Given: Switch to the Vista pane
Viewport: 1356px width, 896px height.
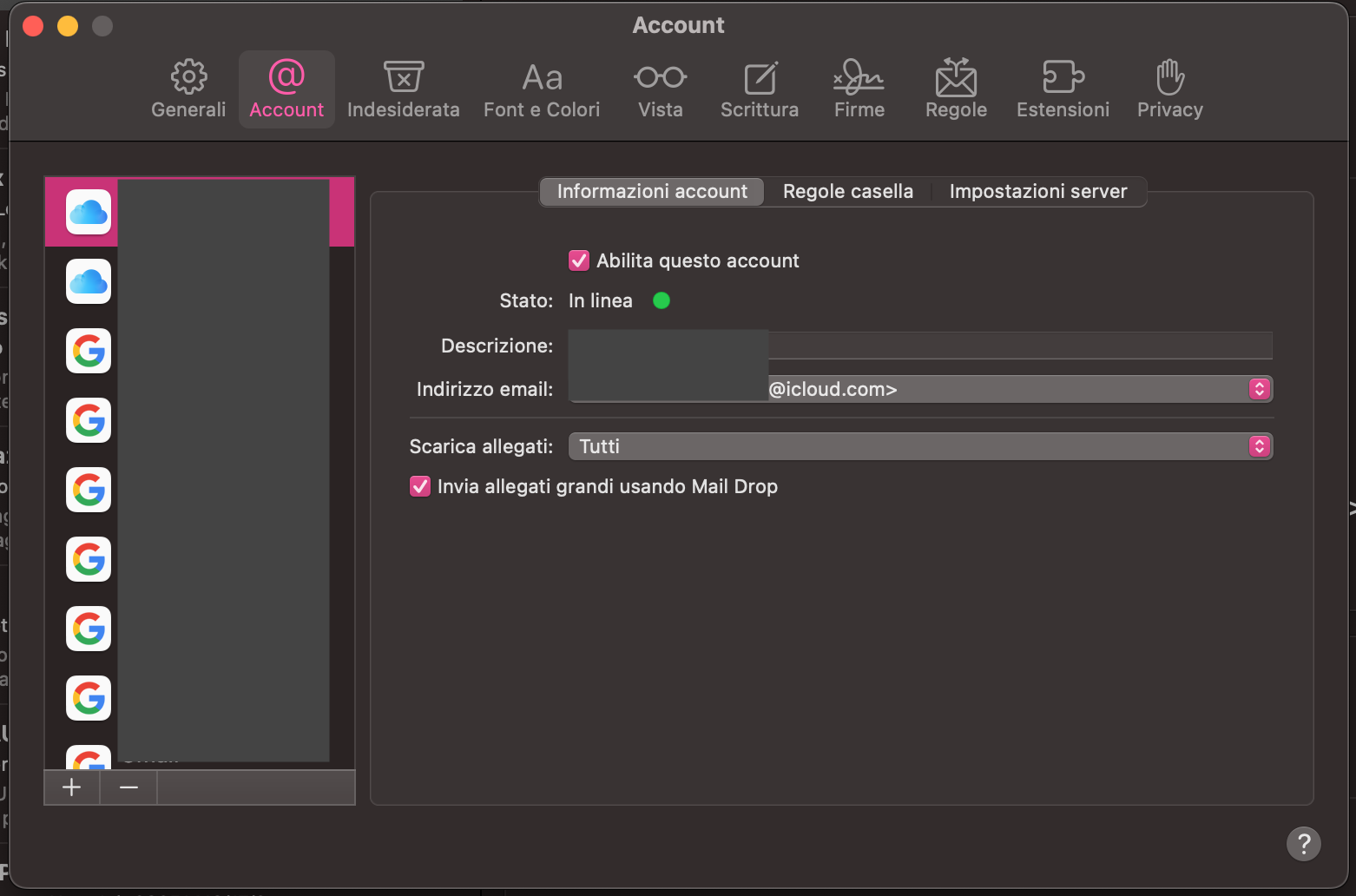Looking at the screenshot, I should 660,87.
